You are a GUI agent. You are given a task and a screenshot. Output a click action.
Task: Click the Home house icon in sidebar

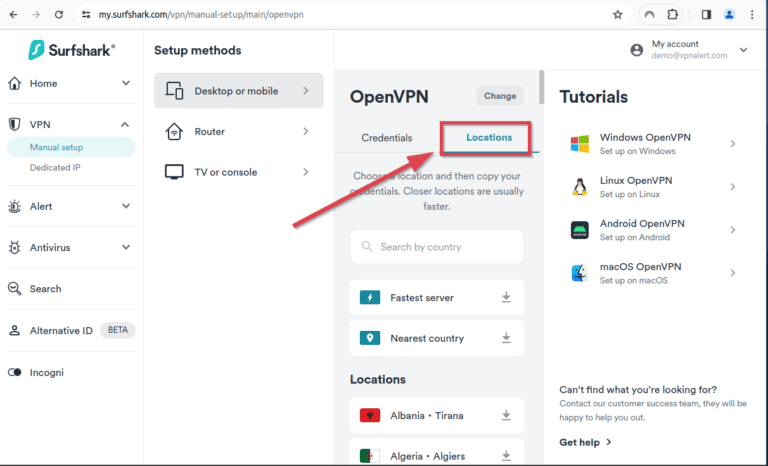click(15, 83)
